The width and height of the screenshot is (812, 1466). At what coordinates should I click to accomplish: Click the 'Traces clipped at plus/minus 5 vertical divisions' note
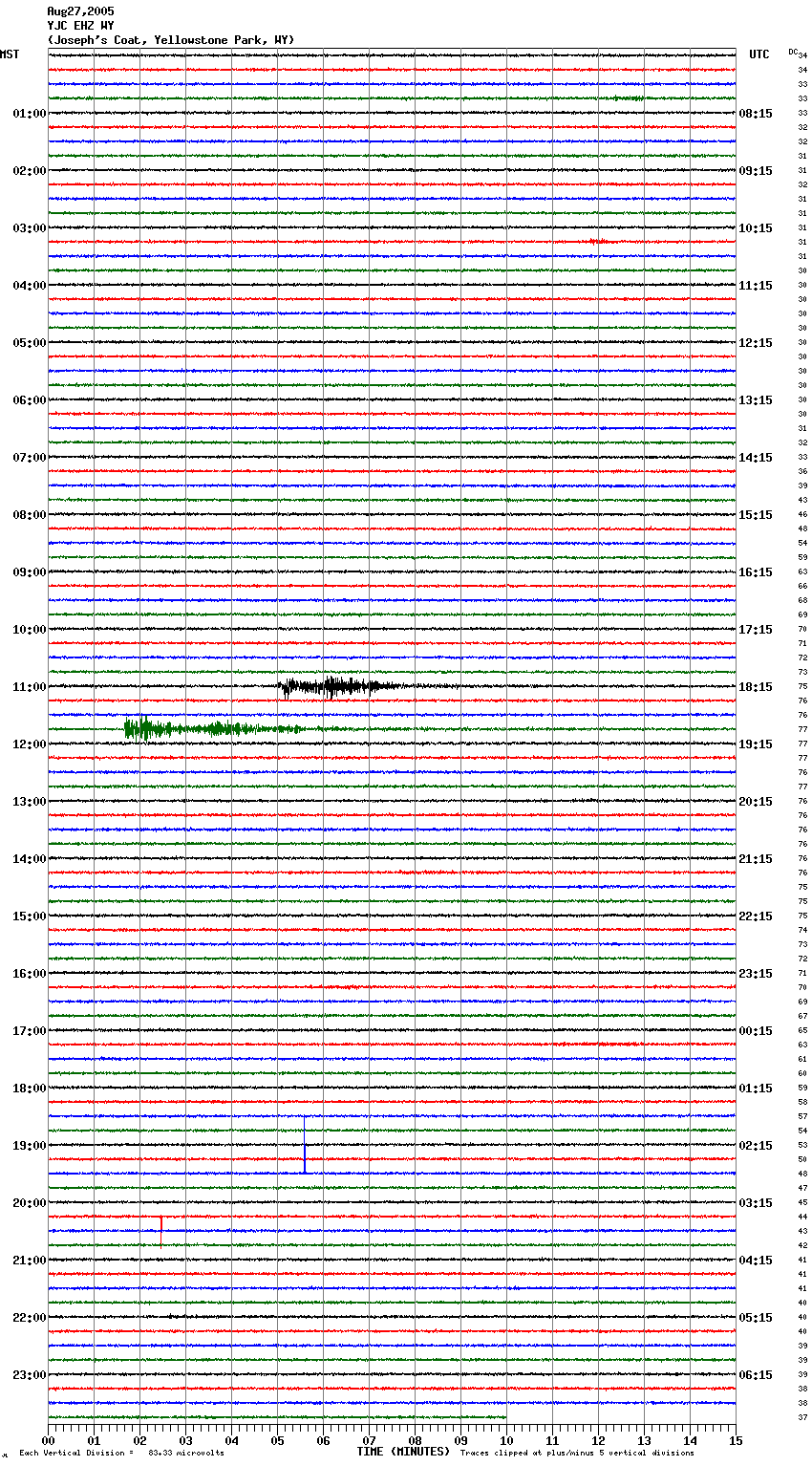click(x=577, y=1454)
